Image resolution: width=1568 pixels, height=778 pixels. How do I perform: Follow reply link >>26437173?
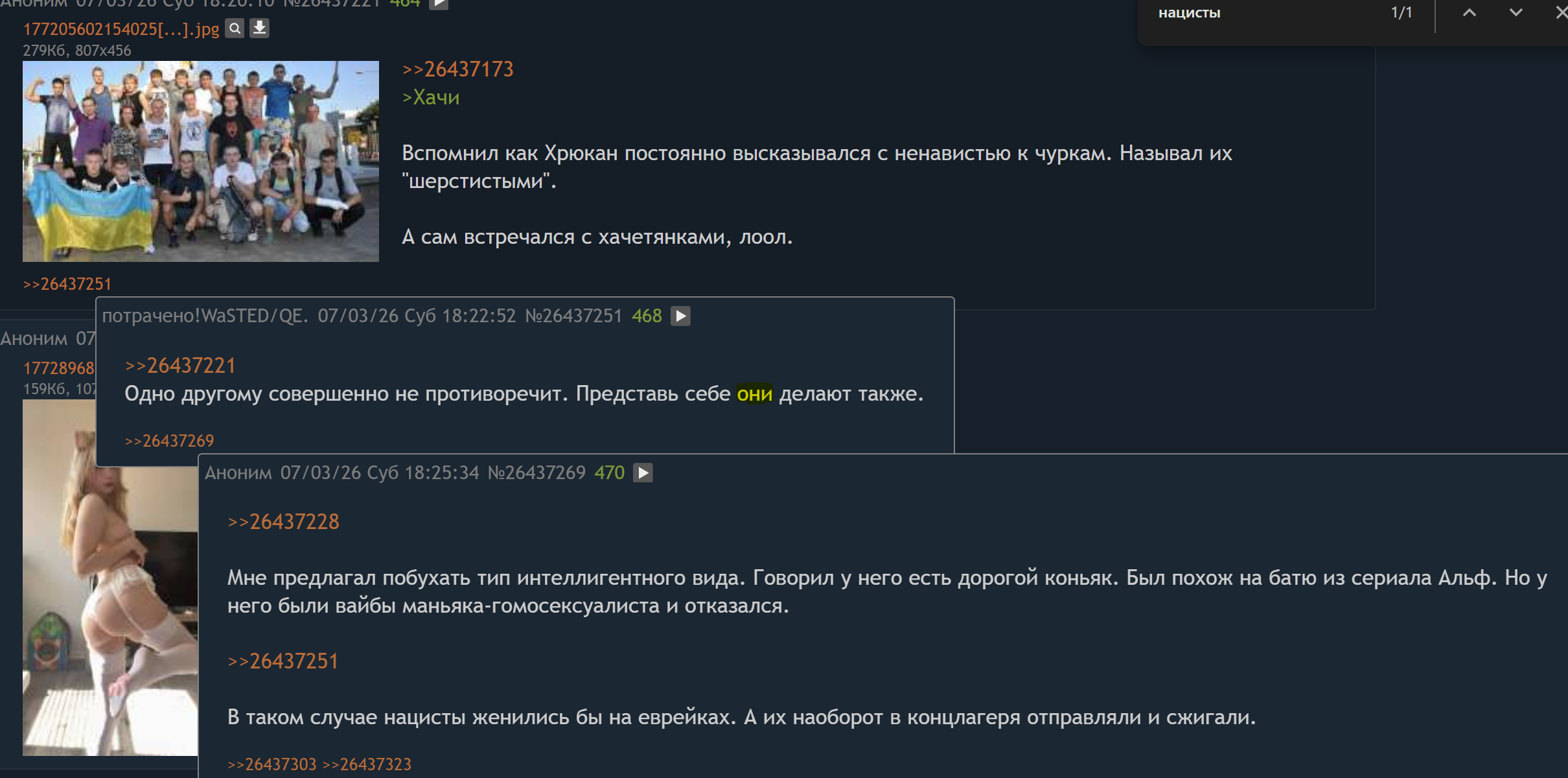(x=457, y=69)
